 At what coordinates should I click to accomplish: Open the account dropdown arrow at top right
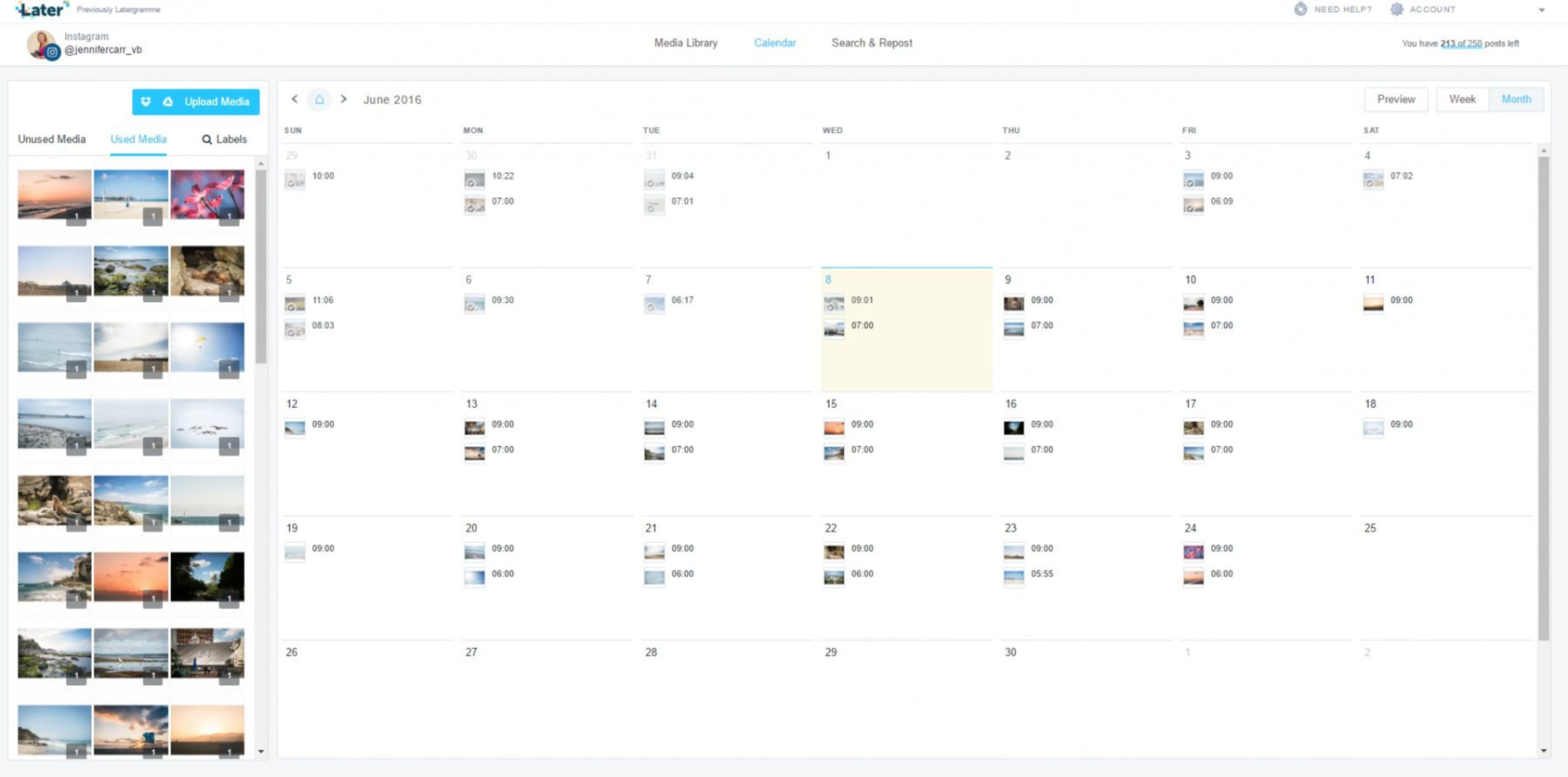point(1542,10)
